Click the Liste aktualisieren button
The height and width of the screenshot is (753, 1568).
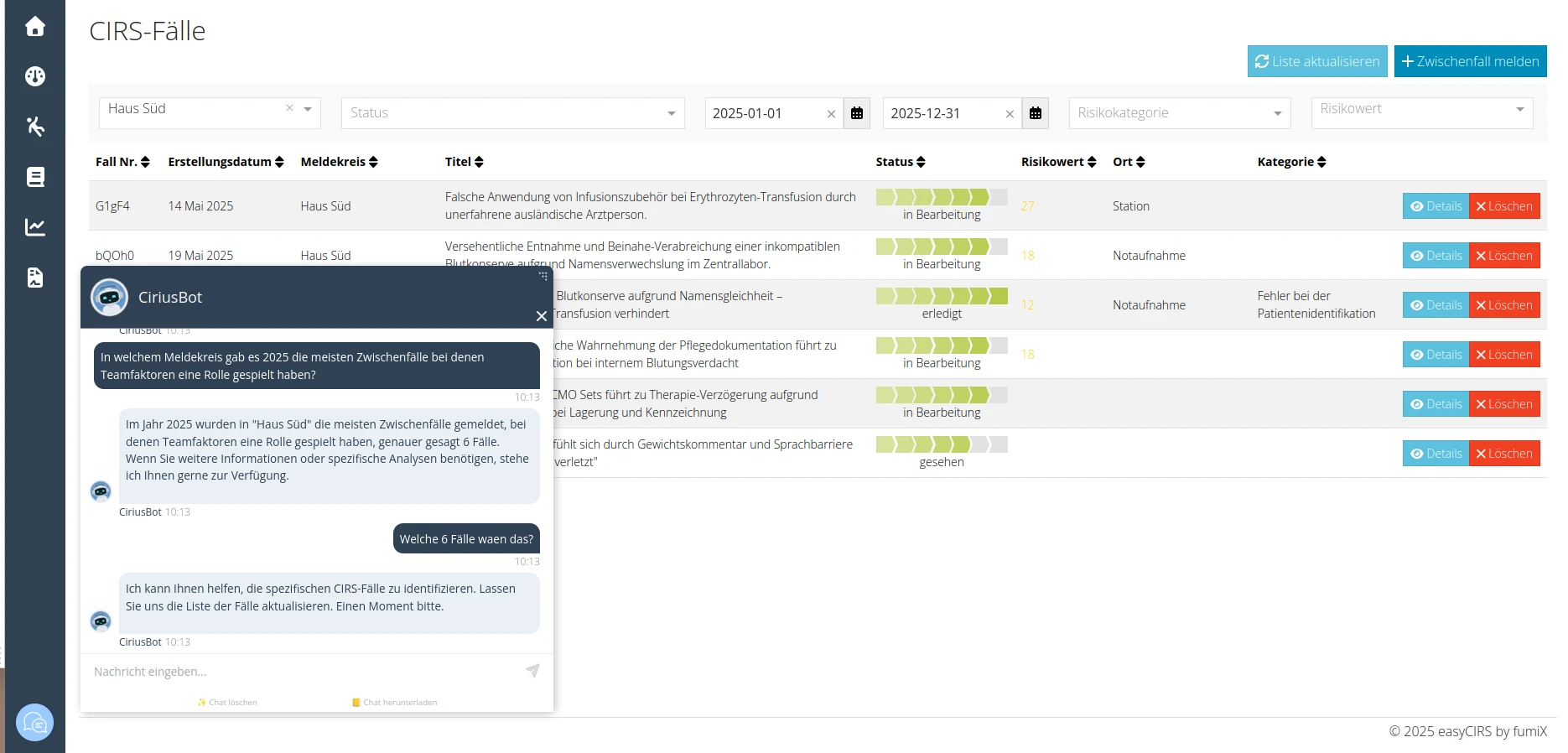tap(1316, 61)
